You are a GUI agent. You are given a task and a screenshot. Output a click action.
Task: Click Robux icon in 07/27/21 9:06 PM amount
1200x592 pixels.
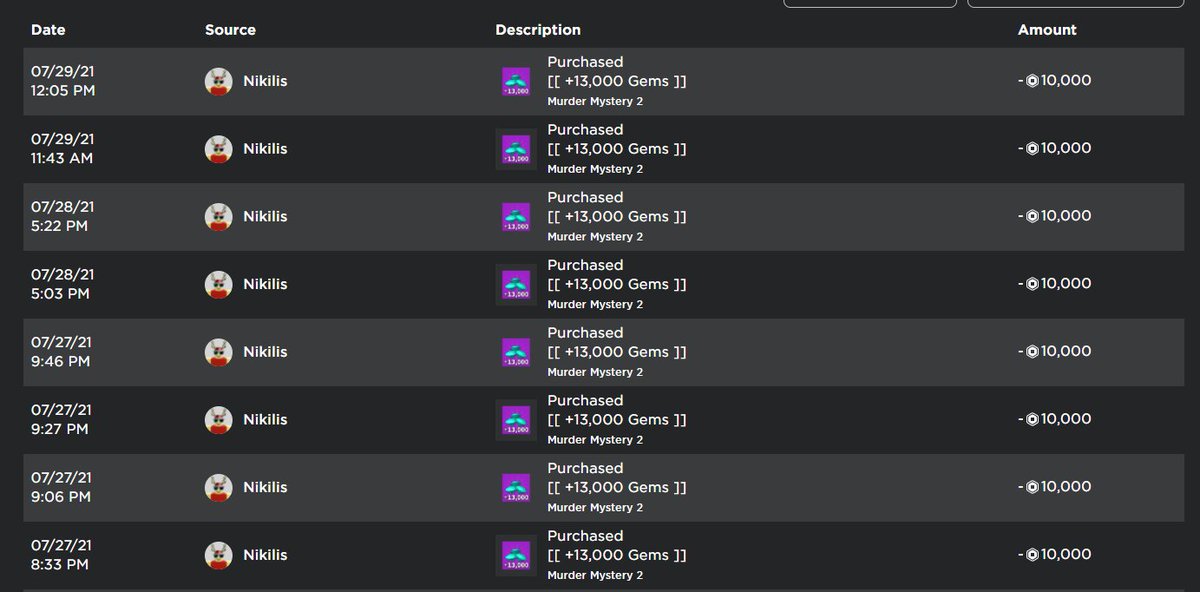[x=1033, y=487]
